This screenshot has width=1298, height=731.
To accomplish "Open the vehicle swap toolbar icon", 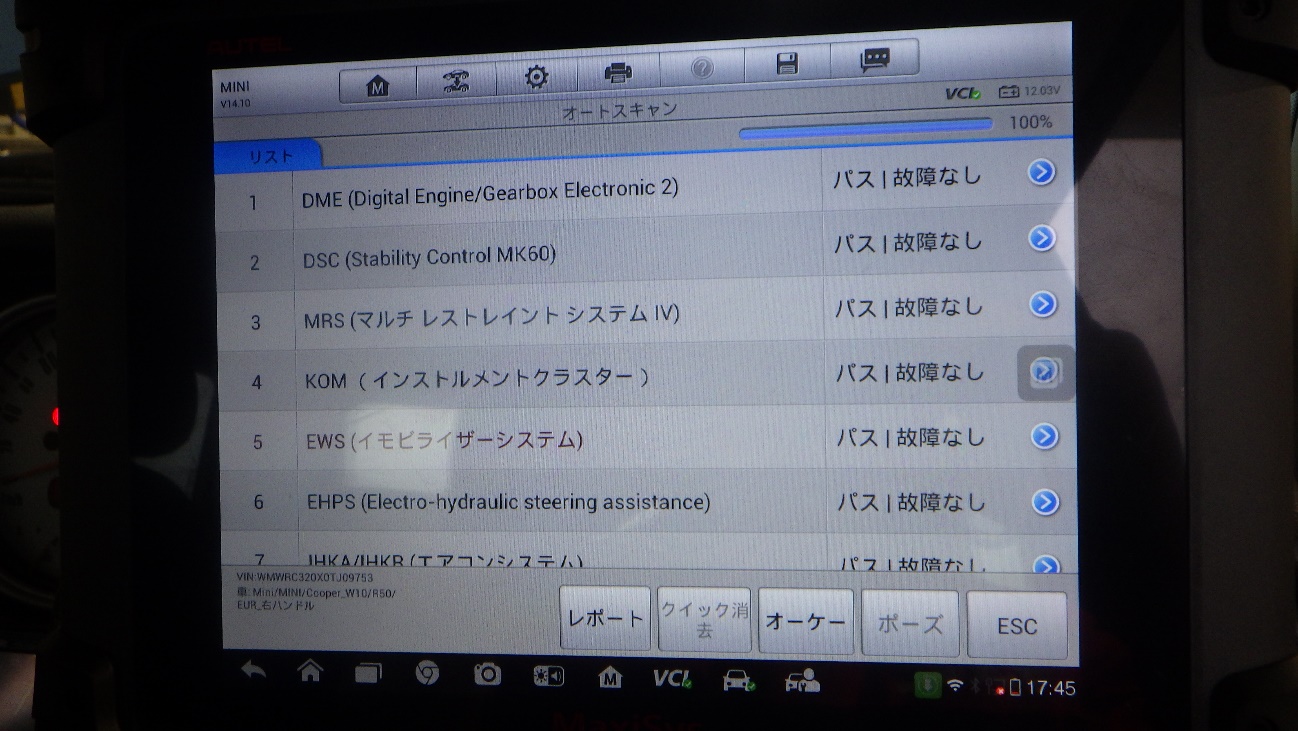I will tap(457, 80).
